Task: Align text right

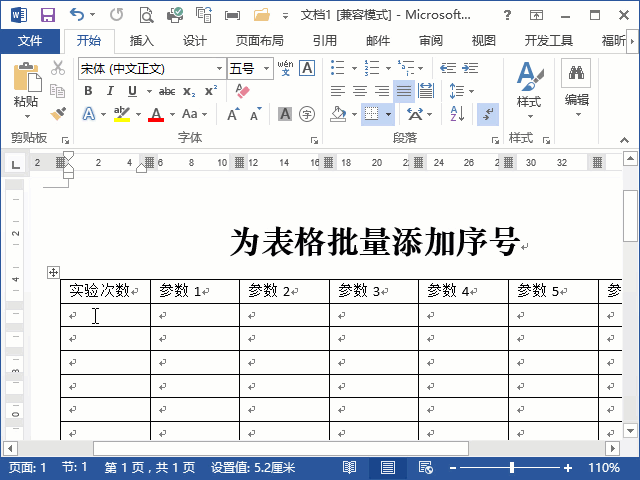Action: tap(382, 91)
